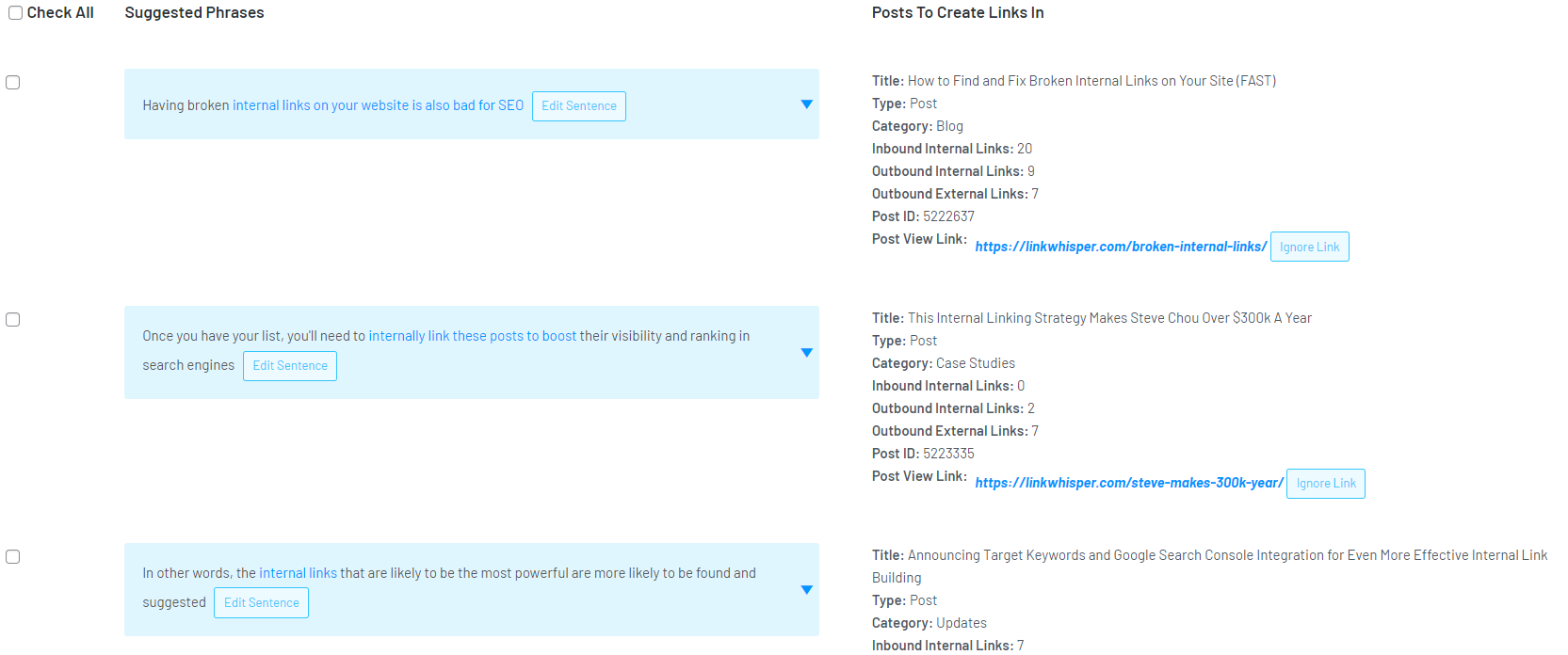Image resolution: width=1568 pixels, height=655 pixels.
Task: Click highlighted 'internal links' in third suggested phrase
Action: pos(298,573)
